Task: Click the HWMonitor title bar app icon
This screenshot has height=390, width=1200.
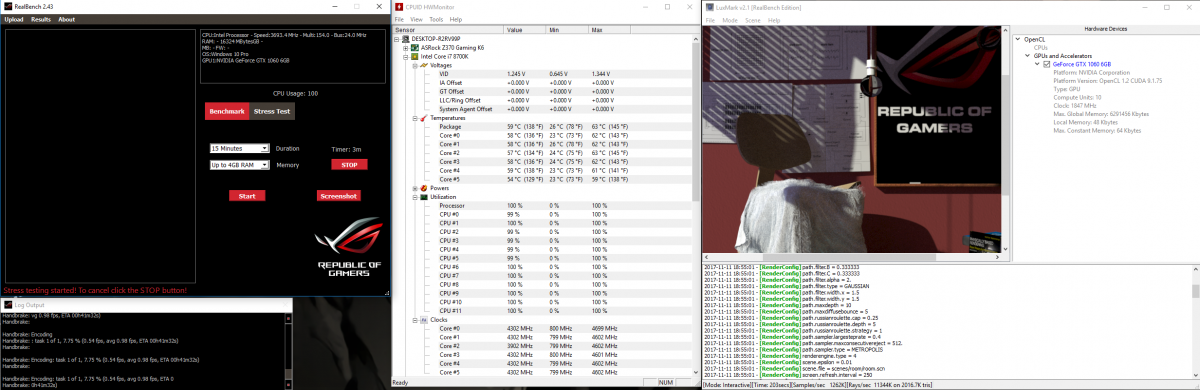Action: [399, 6]
